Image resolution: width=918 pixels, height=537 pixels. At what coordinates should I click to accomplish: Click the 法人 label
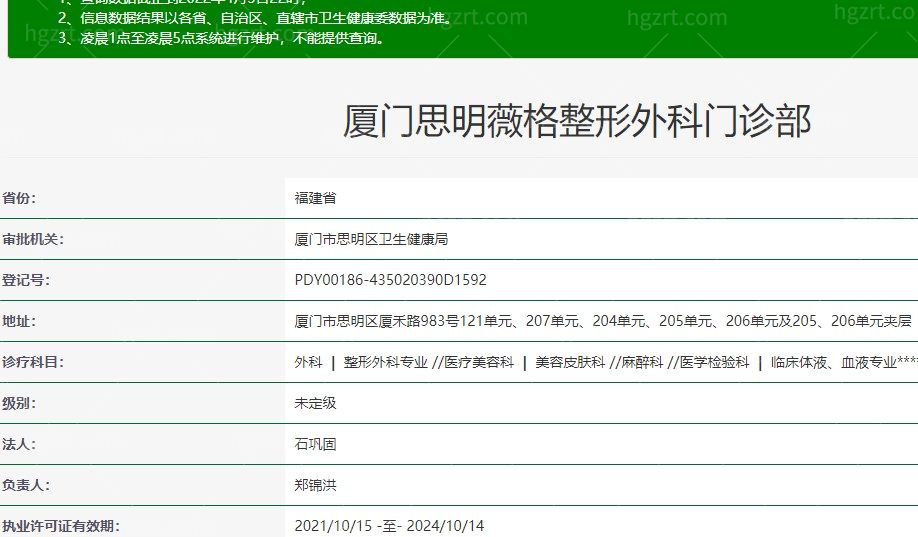click(19, 444)
